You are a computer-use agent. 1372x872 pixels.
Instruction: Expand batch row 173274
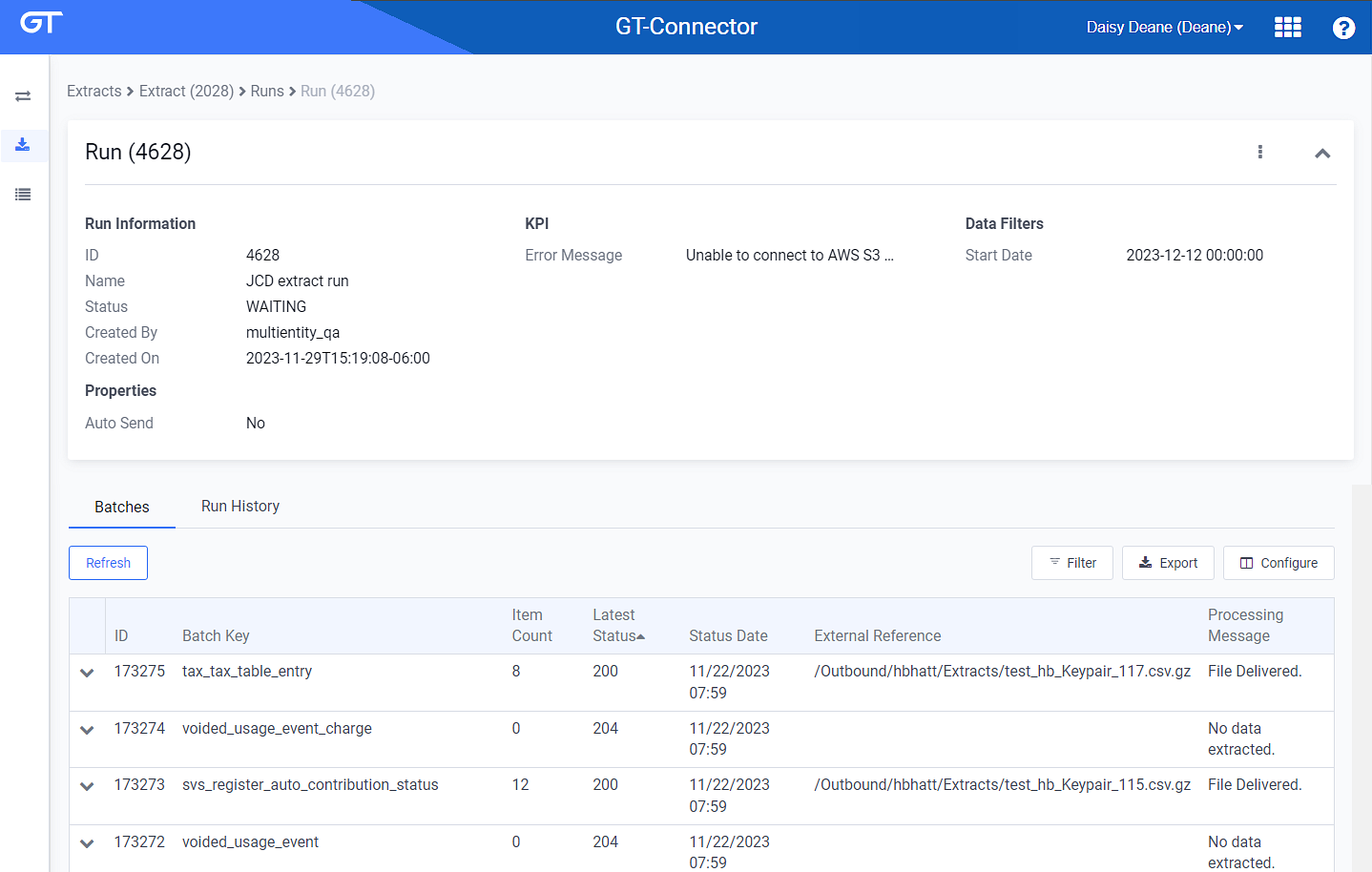(x=87, y=730)
